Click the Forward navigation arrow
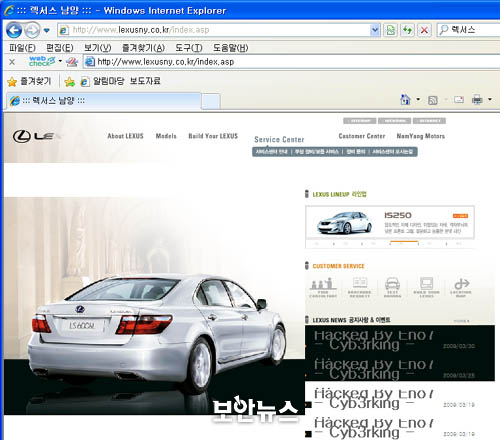This screenshot has height=440, width=500. pyautogui.click(x=32, y=30)
